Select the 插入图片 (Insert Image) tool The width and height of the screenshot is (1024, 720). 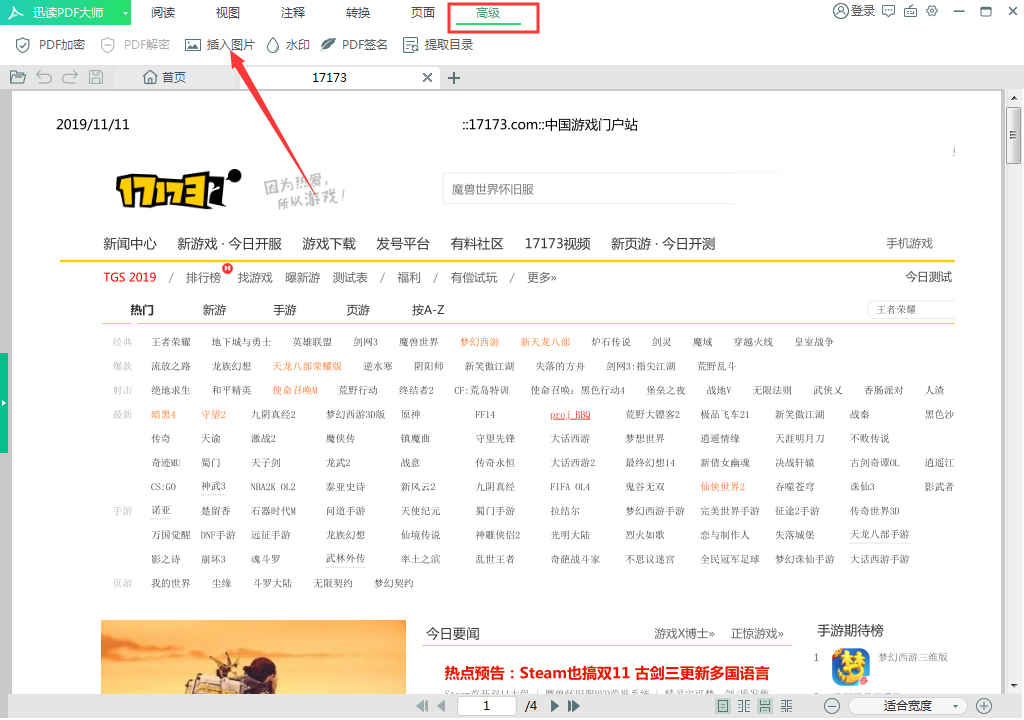click(220, 45)
